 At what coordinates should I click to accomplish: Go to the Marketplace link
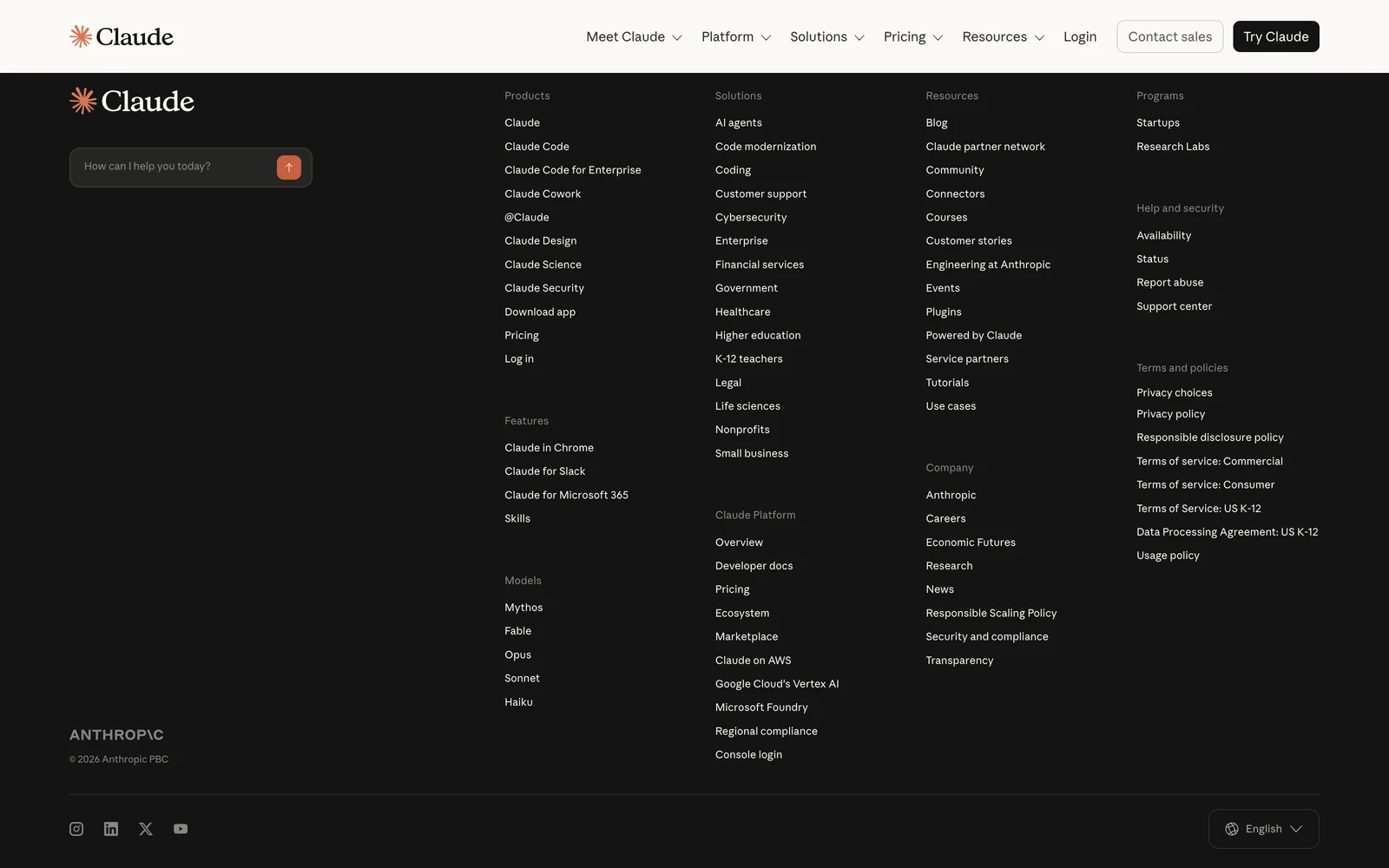pyautogui.click(x=747, y=637)
